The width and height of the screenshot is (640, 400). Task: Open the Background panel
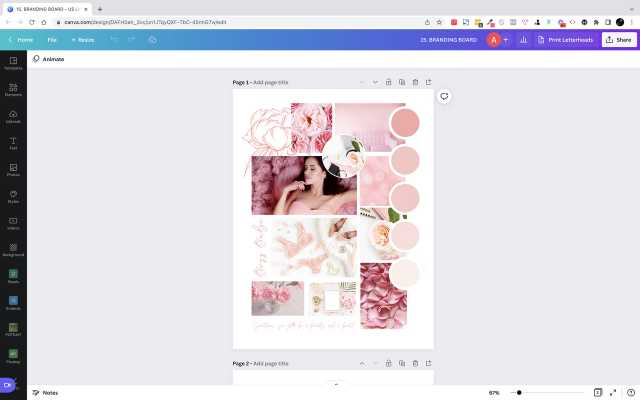13,250
